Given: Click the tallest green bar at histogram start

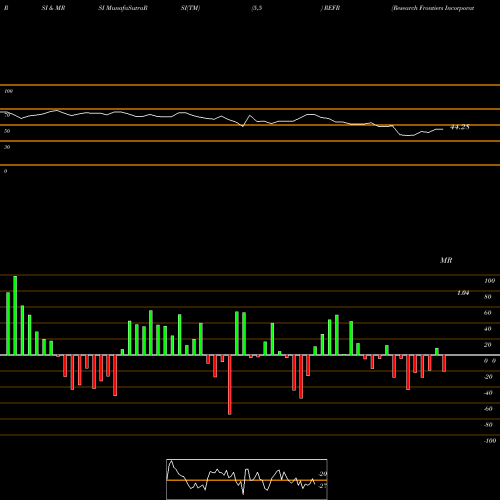Looking at the screenshot, I should (x=15, y=315).
